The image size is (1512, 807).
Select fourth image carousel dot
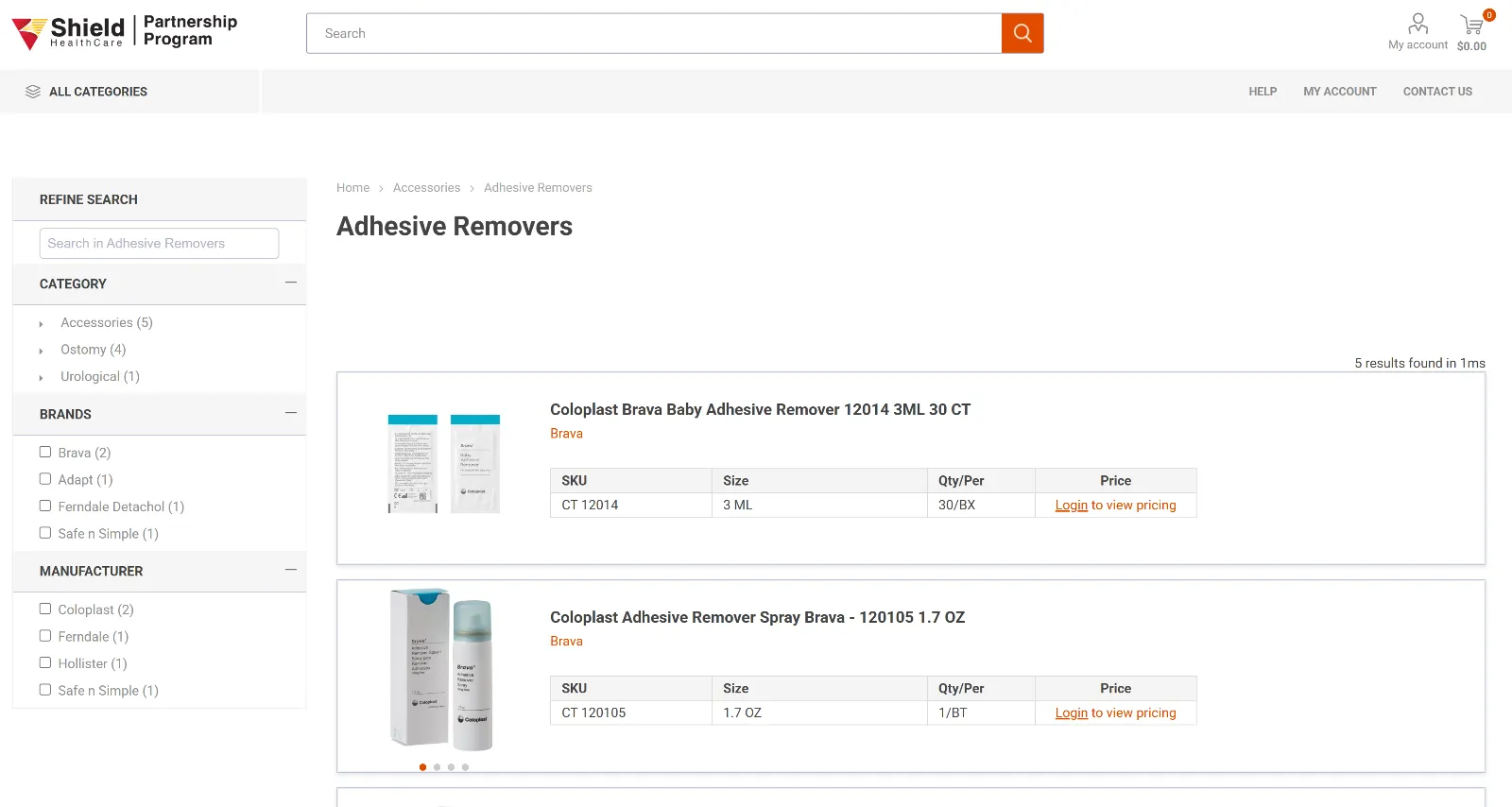point(465,767)
